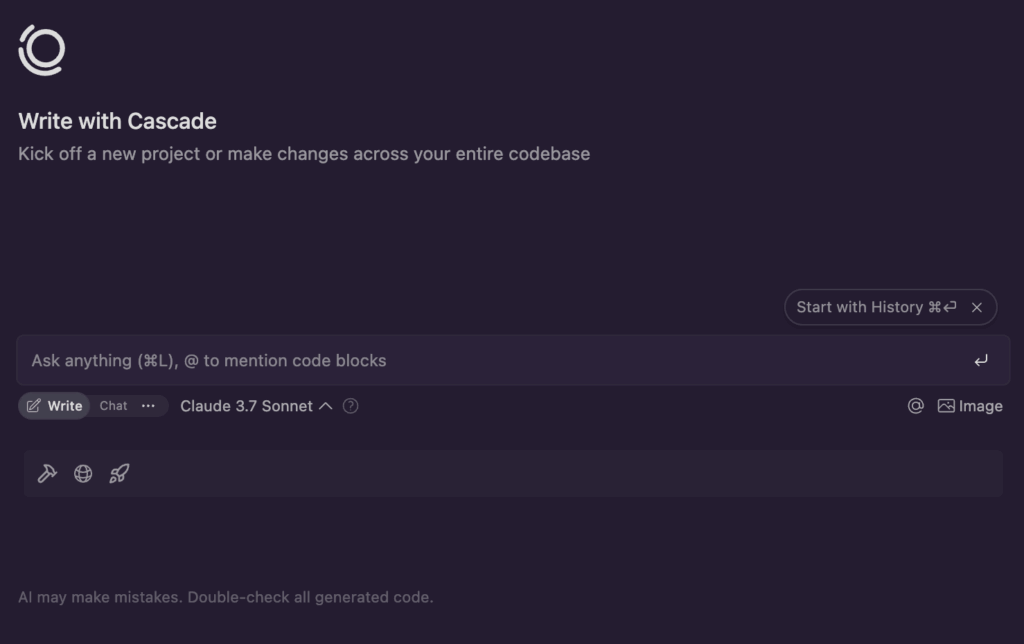The image size is (1024, 644).
Task: Click the enter arrow send icon
Action: [x=981, y=361]
